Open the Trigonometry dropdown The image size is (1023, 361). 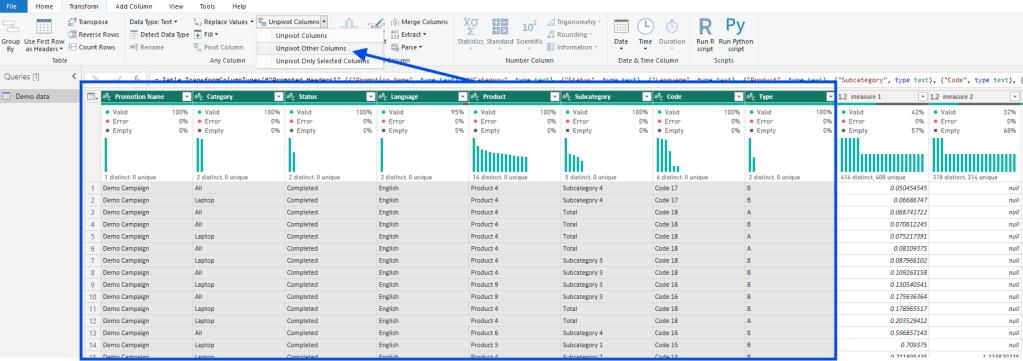point(574,22)
